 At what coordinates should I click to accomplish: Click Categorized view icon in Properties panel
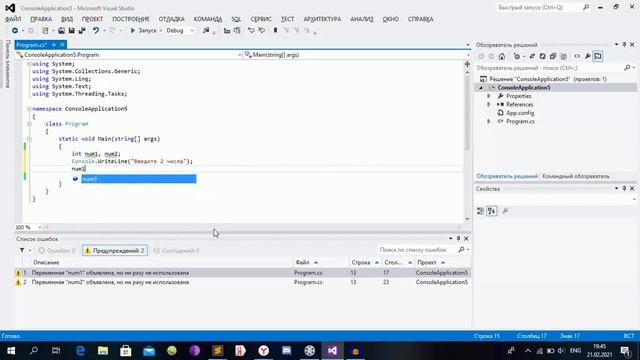tap(480, 211)
